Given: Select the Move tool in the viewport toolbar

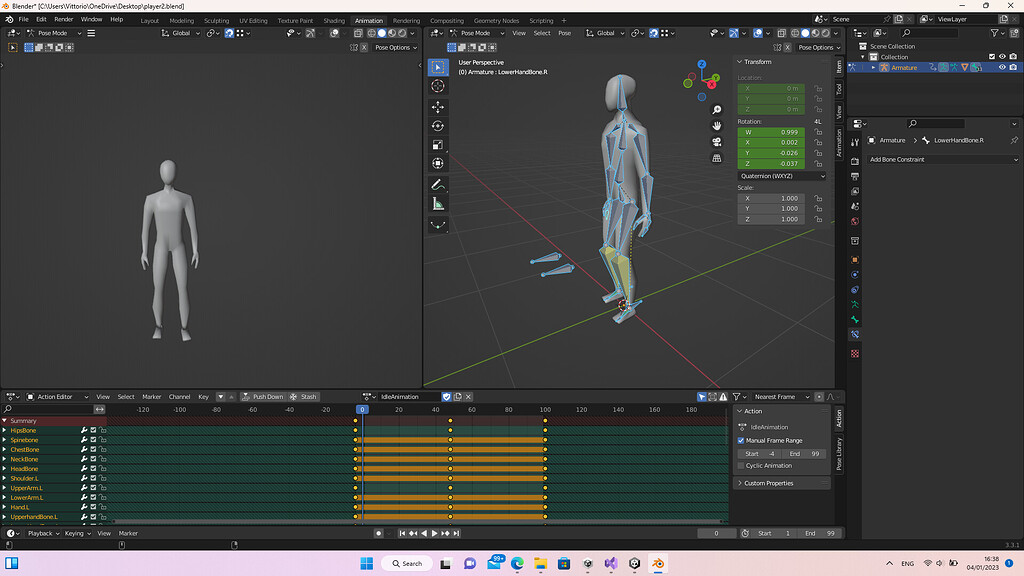Looking at the screenshot, I should pyautogui.click(x=438, y=108).
